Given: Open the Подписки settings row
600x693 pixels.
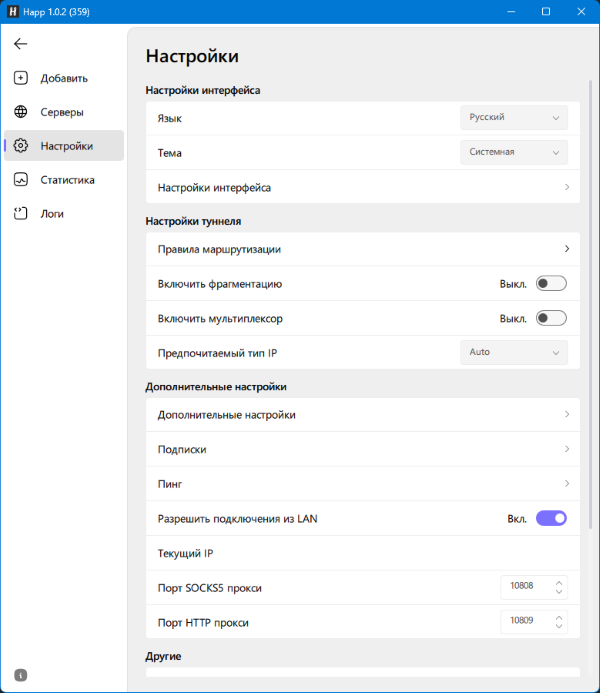Looking at the screenshot, I should 362,449.
